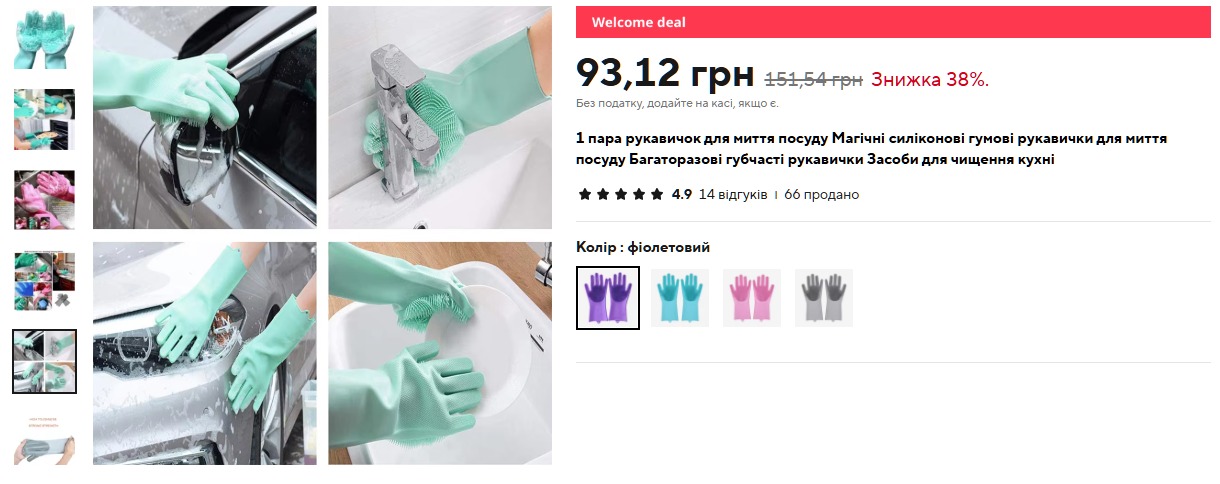Screen dimensions: 1220x484
Task: Click the 4.9 rating score
Action: (682, 194)
